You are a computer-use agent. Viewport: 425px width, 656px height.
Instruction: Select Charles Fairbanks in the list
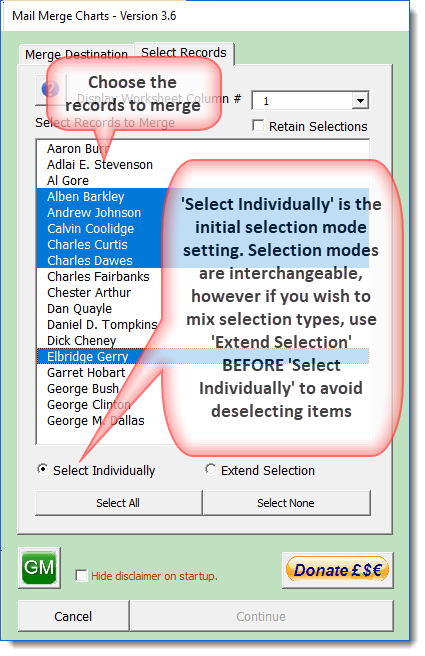(x=98, y=277)
